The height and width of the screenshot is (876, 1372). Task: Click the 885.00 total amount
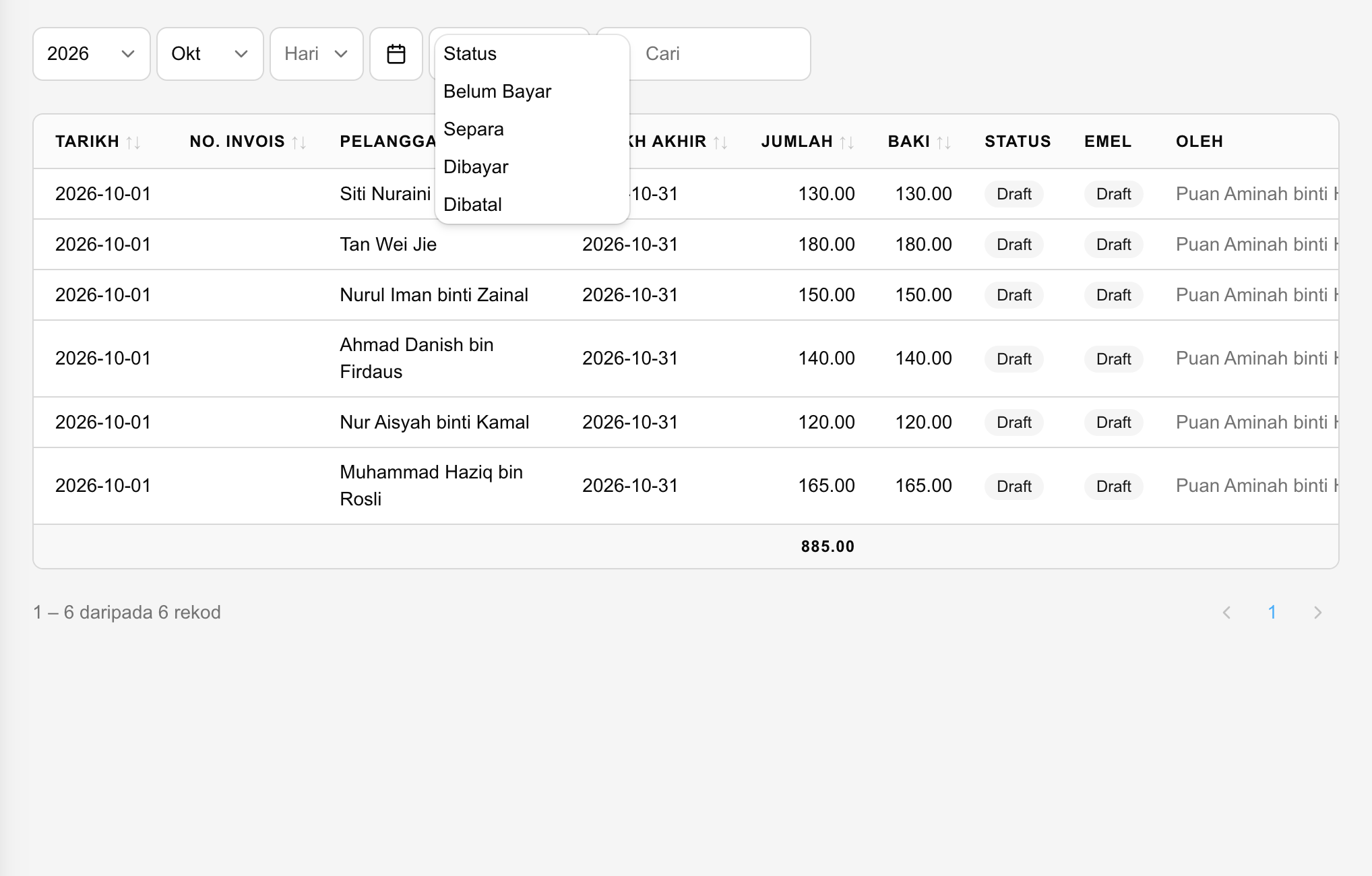[x=828, y=546]
